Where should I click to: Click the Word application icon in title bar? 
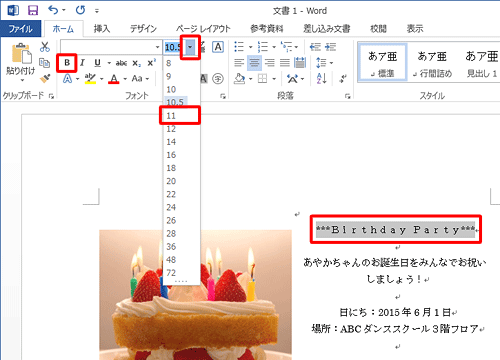coord(13,10)
